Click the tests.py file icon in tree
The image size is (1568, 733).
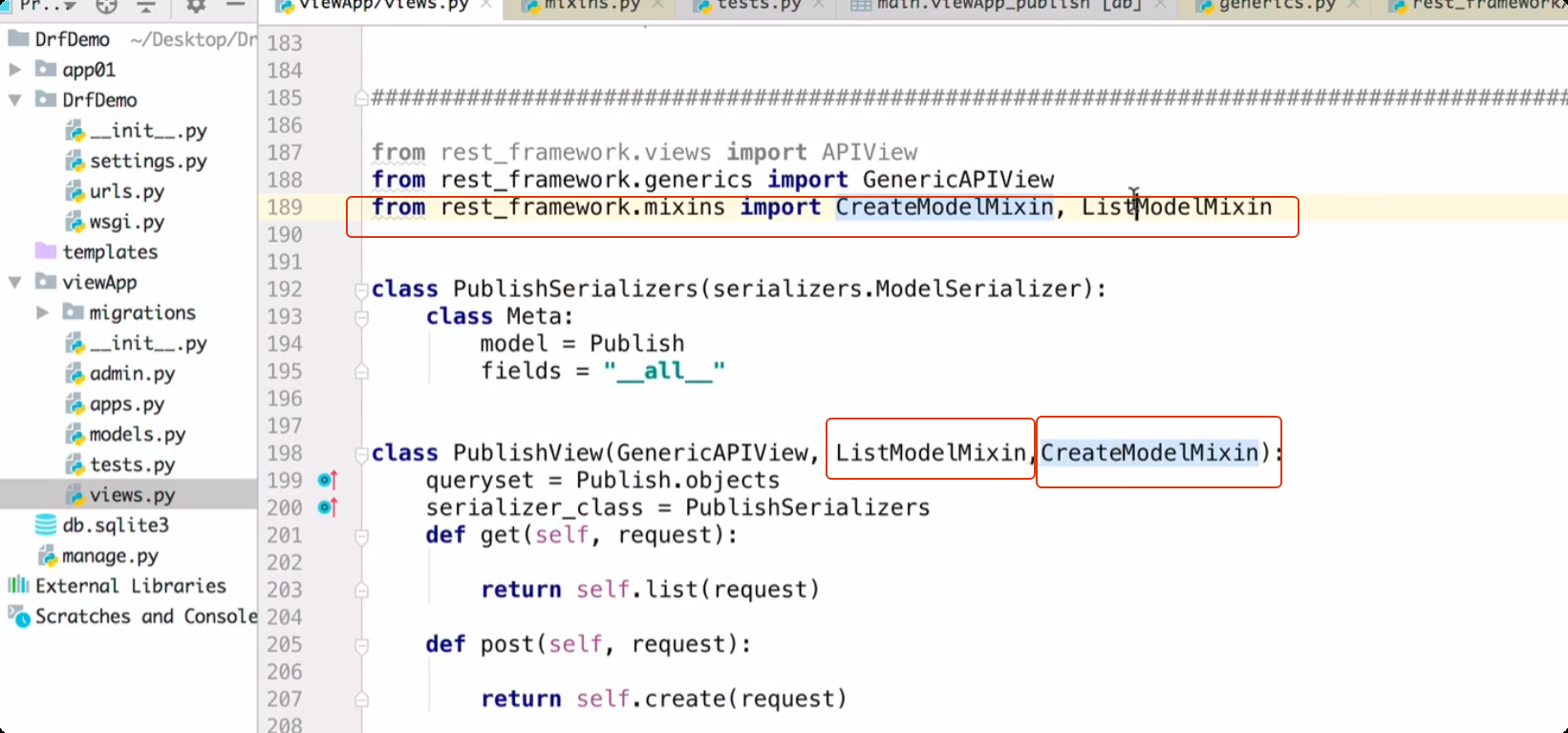pos(75,464)
